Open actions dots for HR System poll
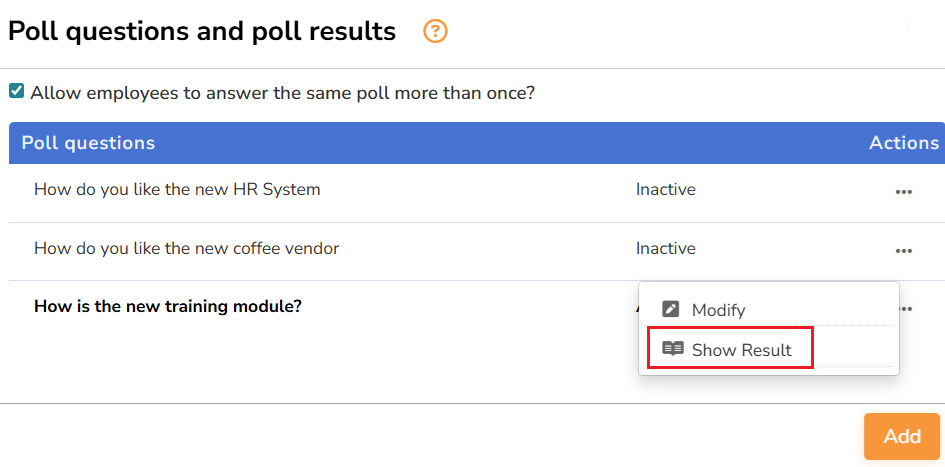 pyautogui.click(x=903, y=192)
